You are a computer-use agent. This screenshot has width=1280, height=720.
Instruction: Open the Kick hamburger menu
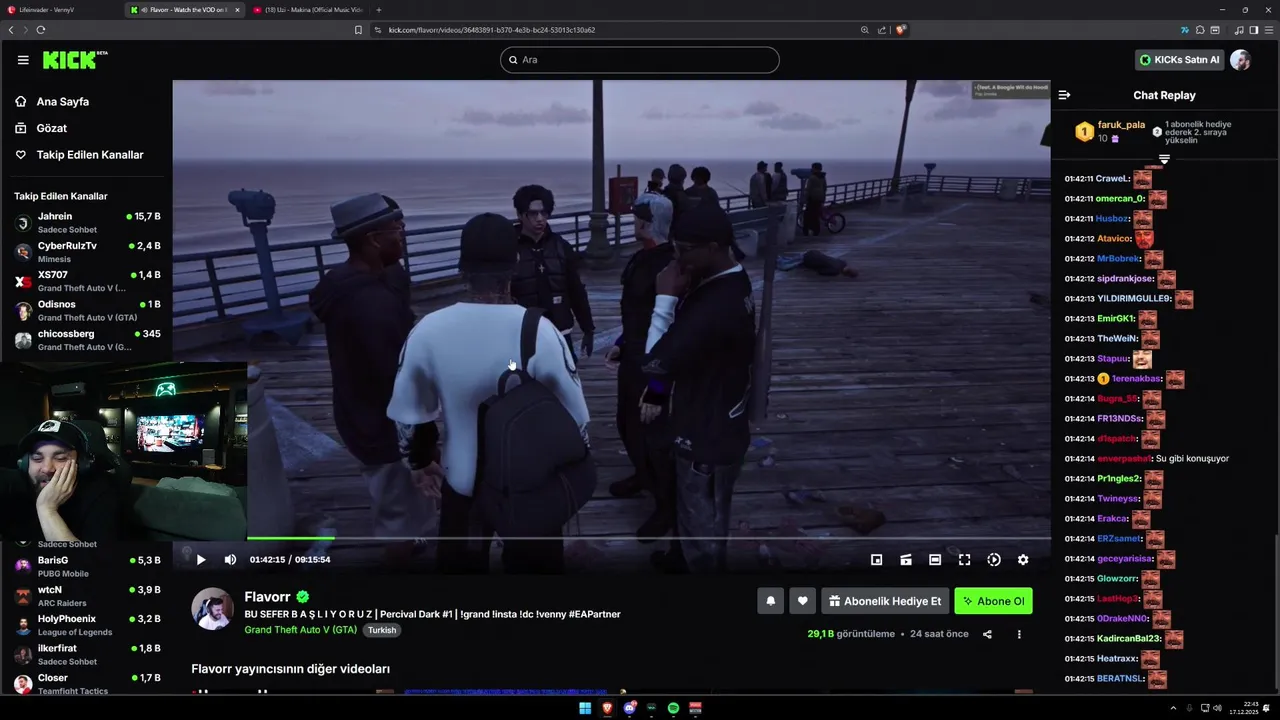pyautogui.click(x=23, y=60)
